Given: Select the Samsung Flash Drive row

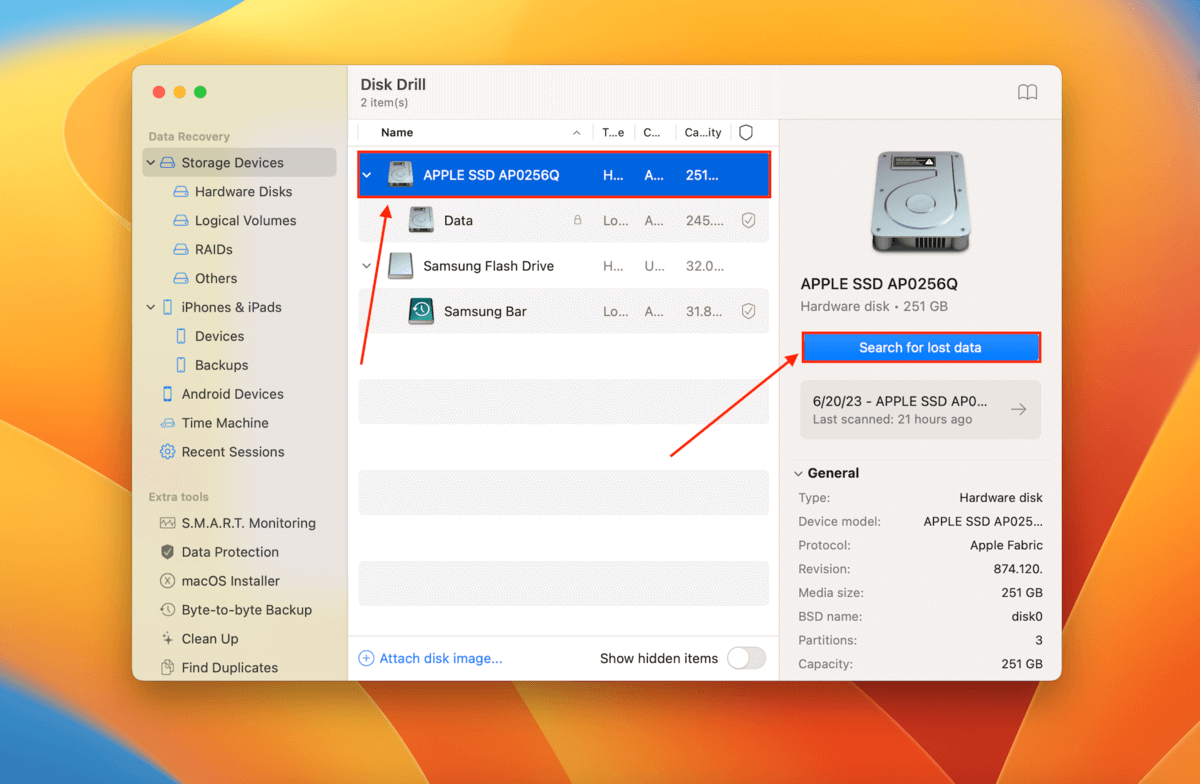Looking at the screenshot, I should [x=564, y=266].
